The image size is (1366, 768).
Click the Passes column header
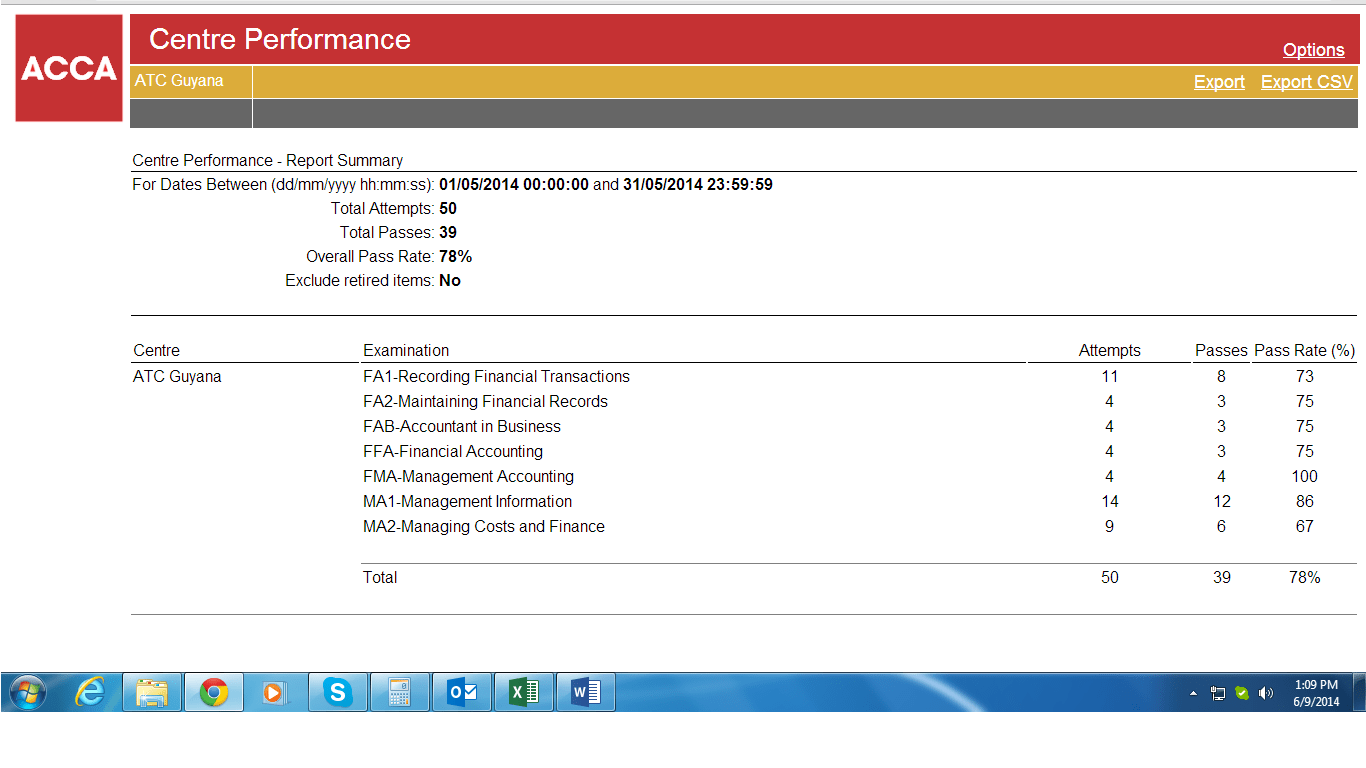click(1221, 351)
